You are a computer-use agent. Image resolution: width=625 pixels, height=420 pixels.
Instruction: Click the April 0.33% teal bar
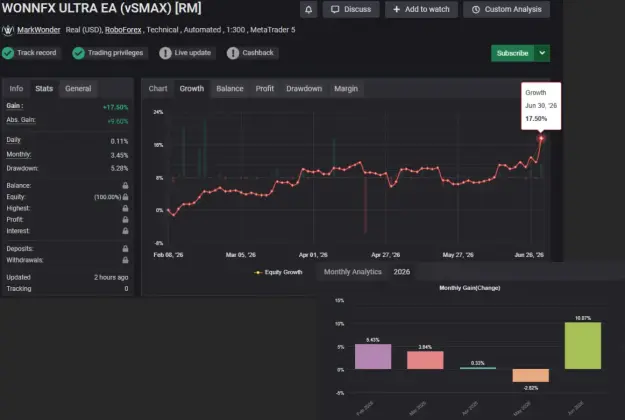click(478, 368)
